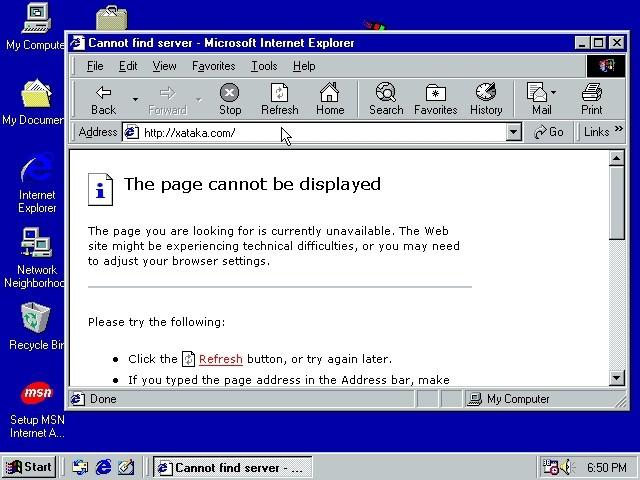Click the info icon beside error heading
640x480 pixels.
pyautogui.click(x=100, y=189)
